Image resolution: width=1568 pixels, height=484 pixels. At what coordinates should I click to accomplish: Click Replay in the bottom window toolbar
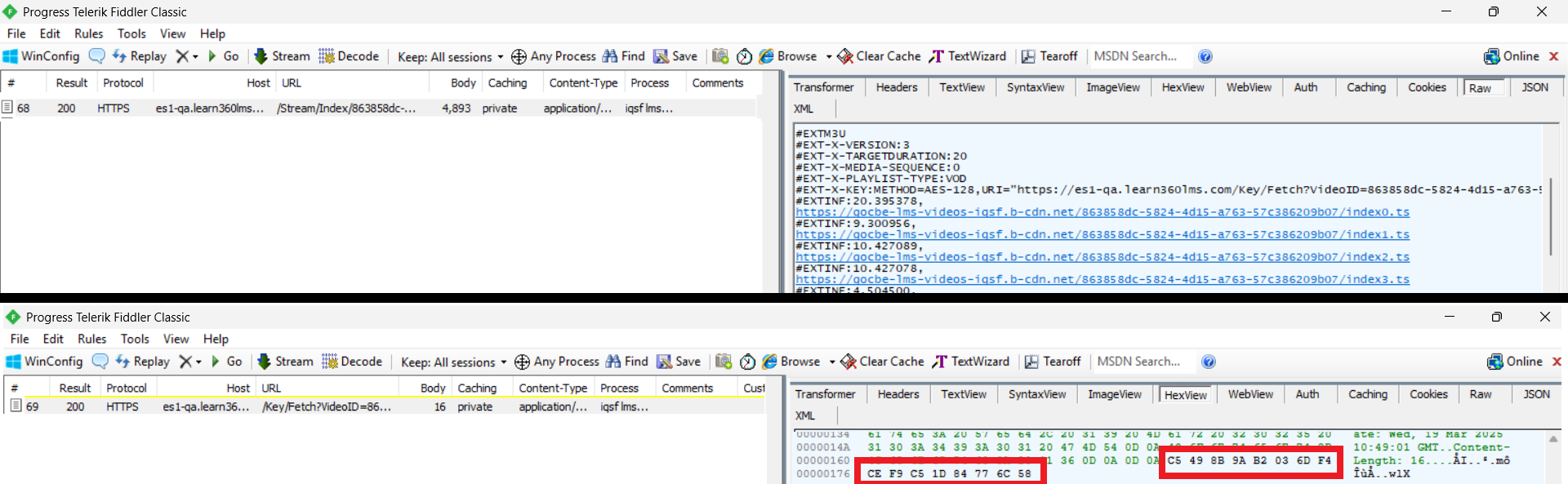[142, 362]
